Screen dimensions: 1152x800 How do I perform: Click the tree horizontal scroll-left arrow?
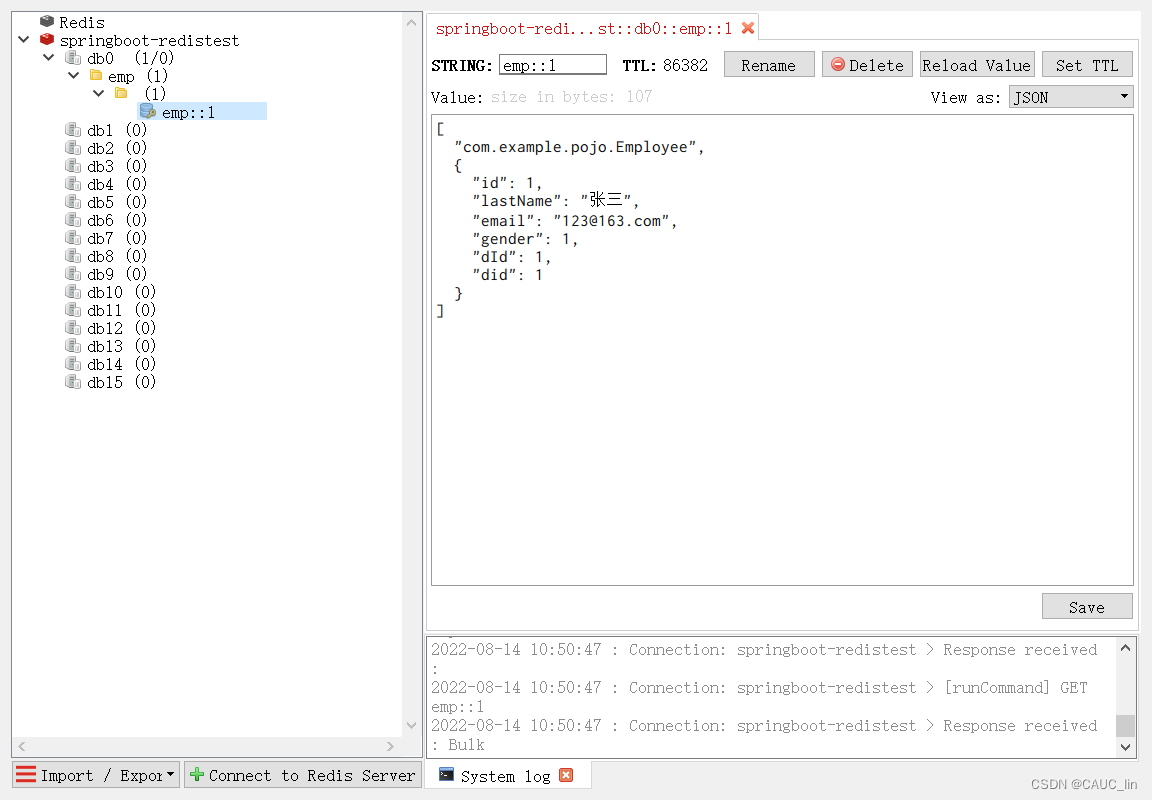[22, 746]
